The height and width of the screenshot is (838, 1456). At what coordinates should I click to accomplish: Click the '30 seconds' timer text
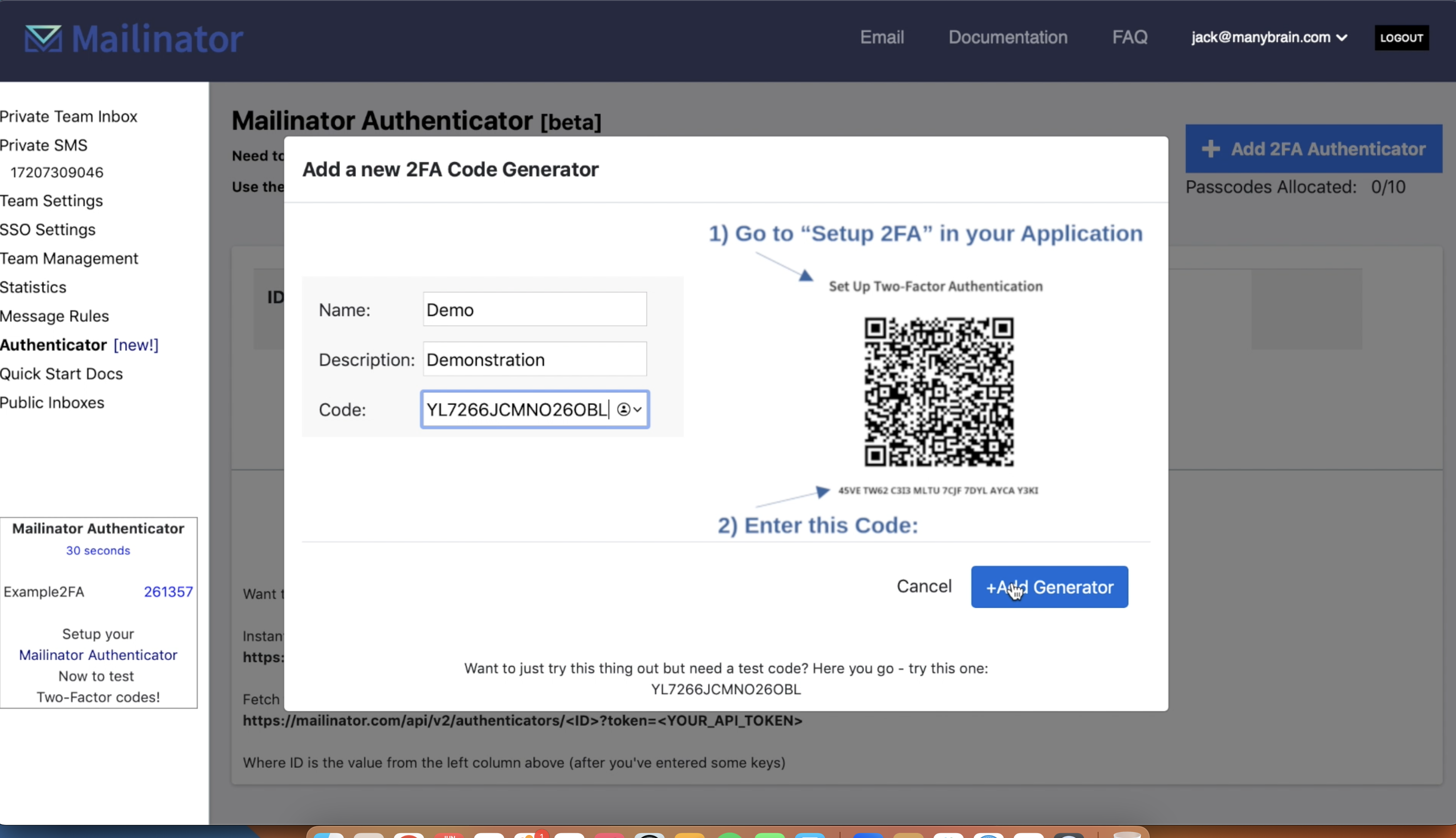tap(99, 551)
